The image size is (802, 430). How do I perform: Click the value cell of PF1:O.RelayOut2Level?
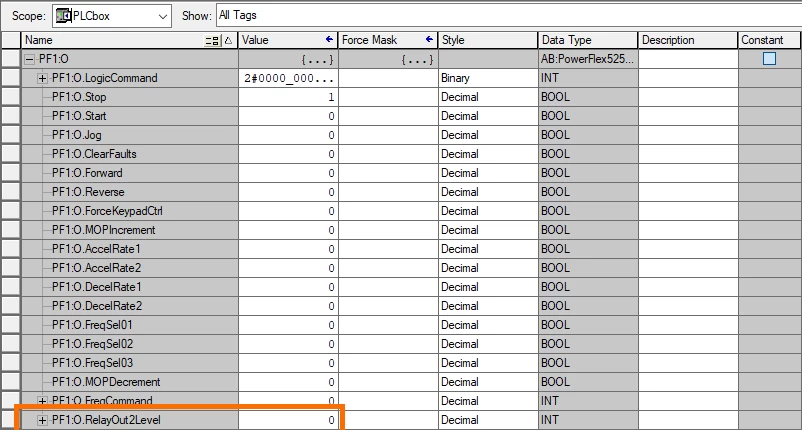(x=288, y=420)
